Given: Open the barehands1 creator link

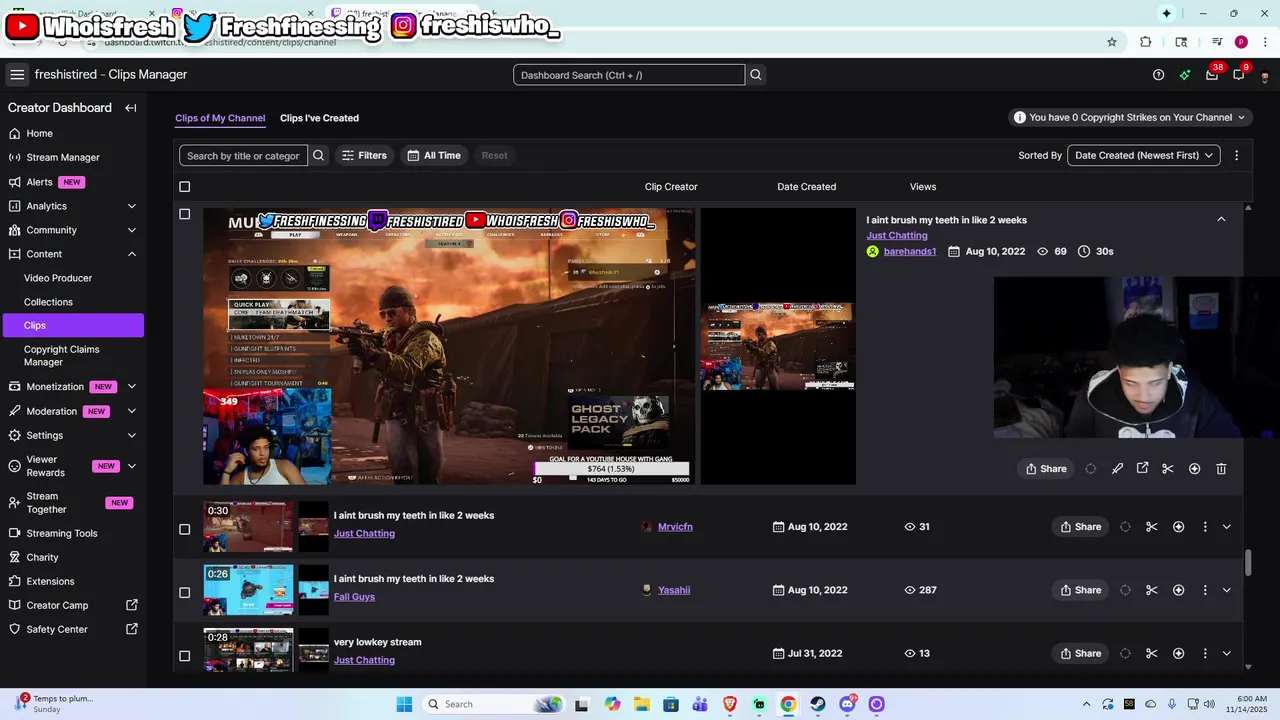Looking at the screenshot, I should [x=909, y=251].
